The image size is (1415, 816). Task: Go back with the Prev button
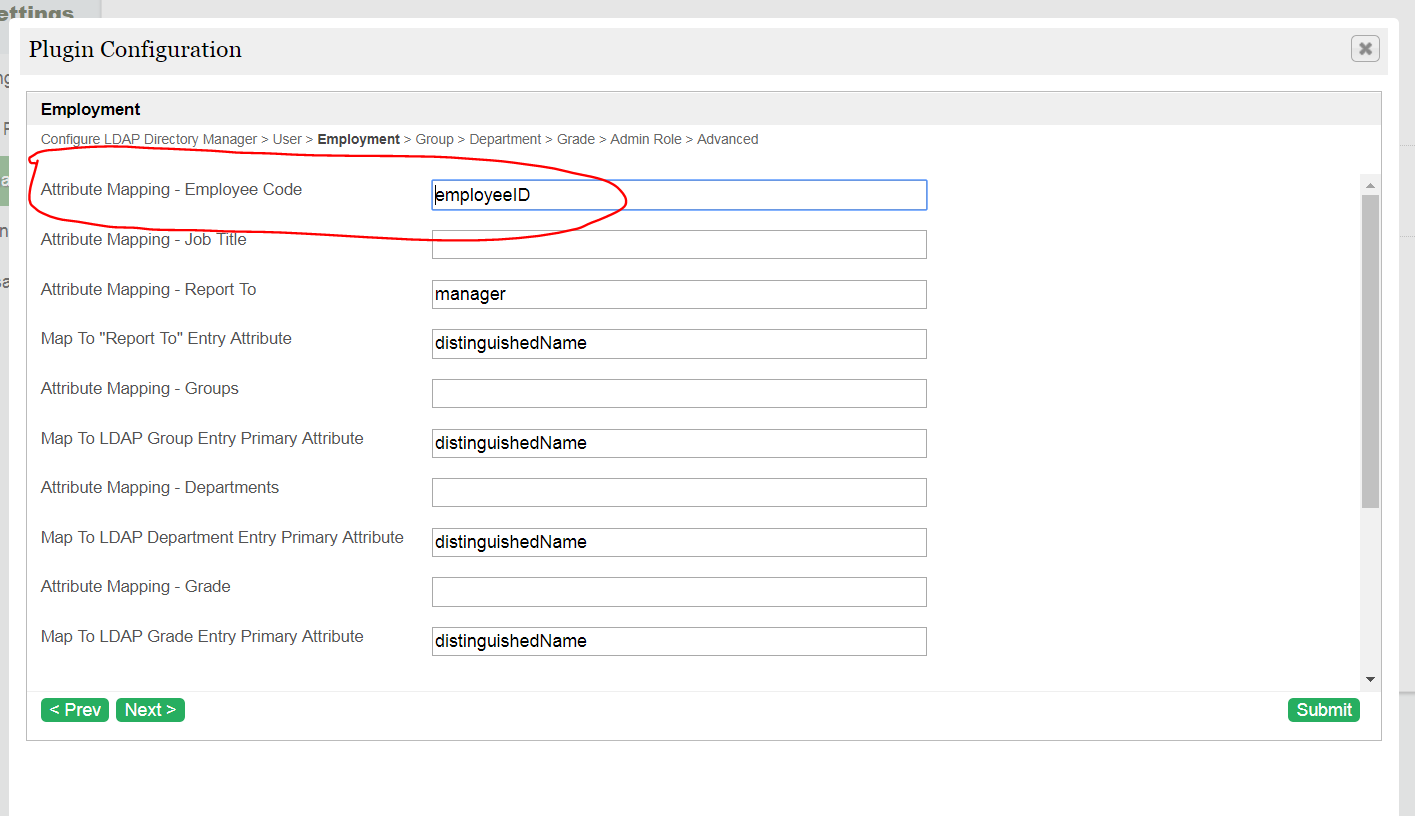[x=75, y=710]
